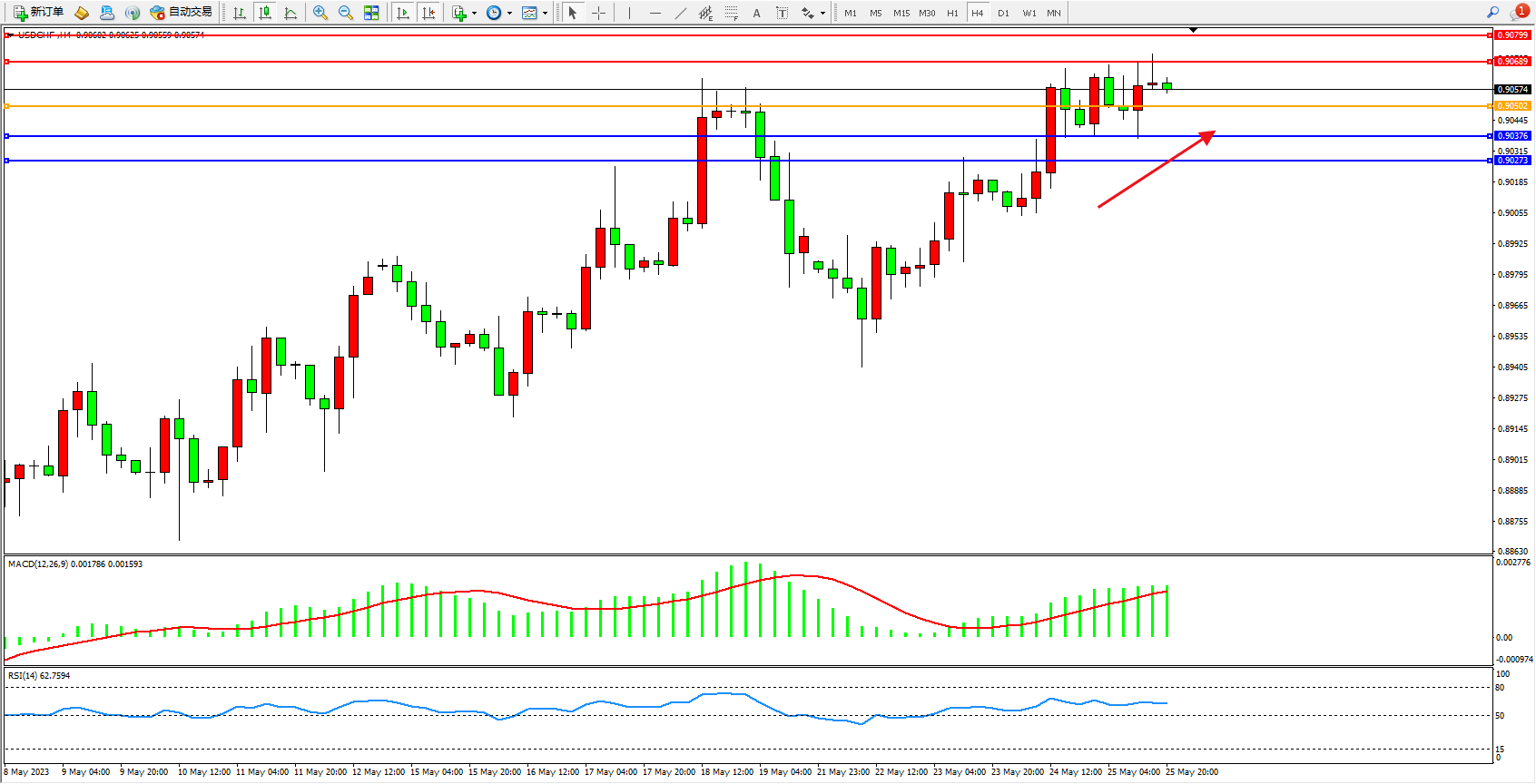This screenshot has width=1536, height=784.
Task: Open the search magnifier in top right
Action: coord(1492,13)
